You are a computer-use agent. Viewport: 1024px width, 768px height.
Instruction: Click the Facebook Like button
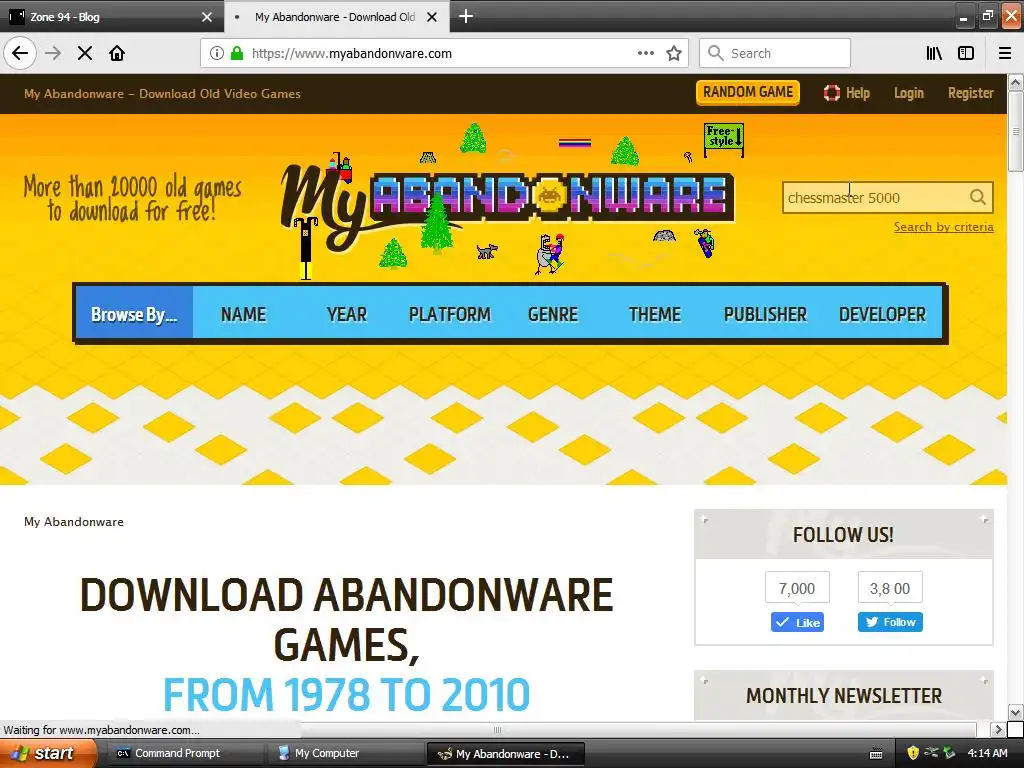[x=797, y=622]
